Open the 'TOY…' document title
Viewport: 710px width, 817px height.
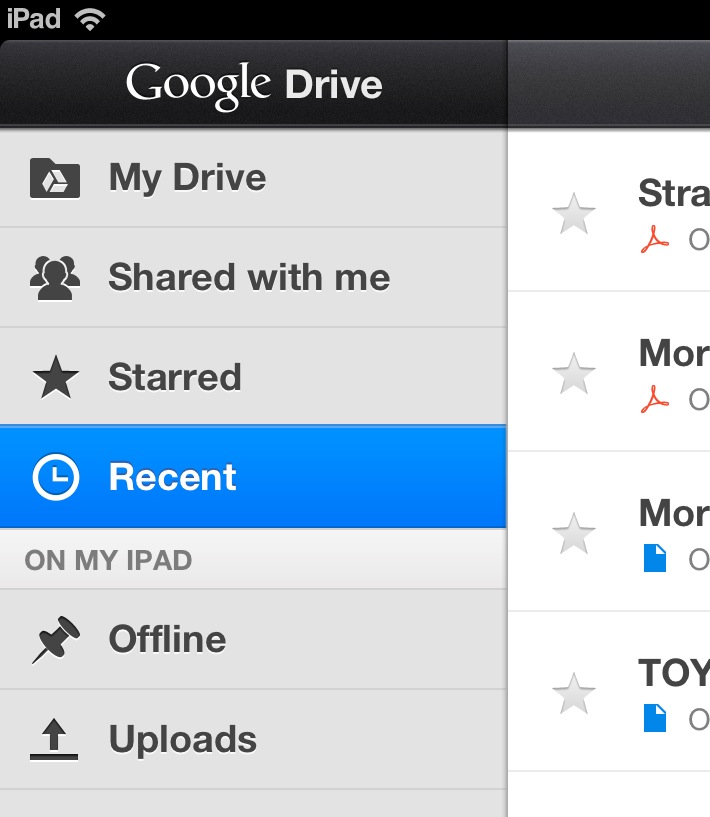(x=674, y=673)
